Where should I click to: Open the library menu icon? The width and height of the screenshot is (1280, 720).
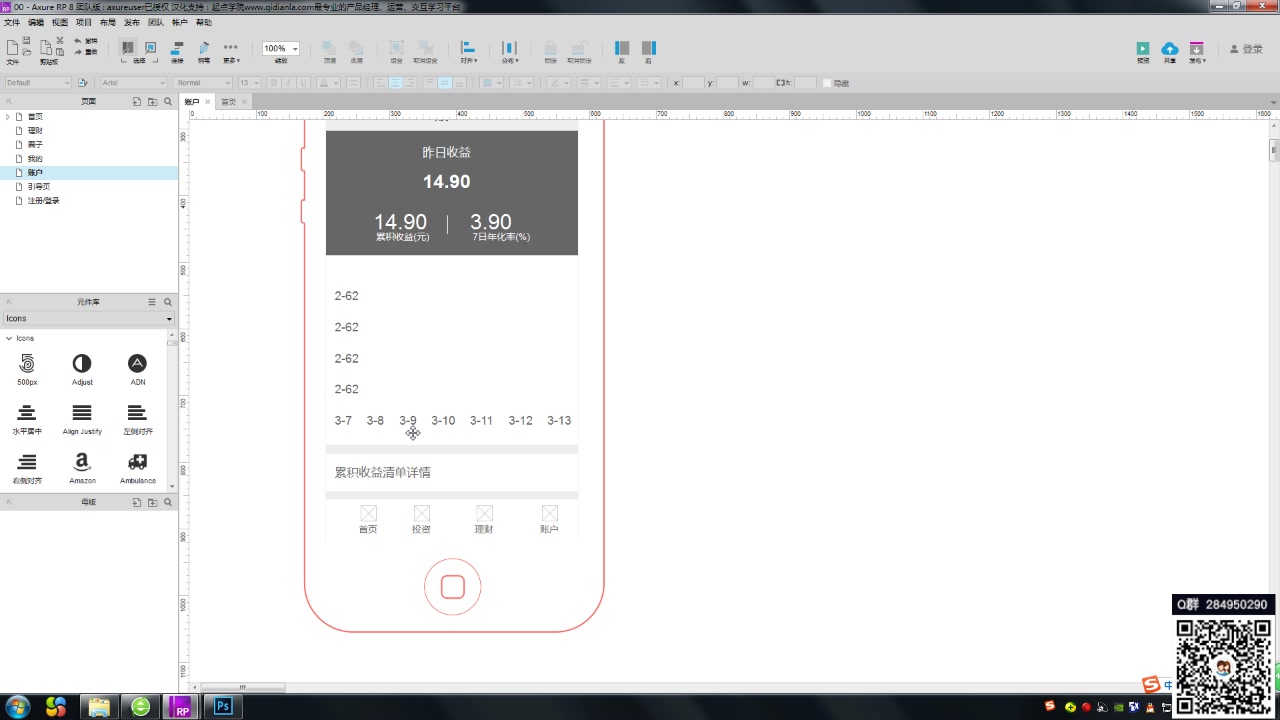[x=152, y=302]
